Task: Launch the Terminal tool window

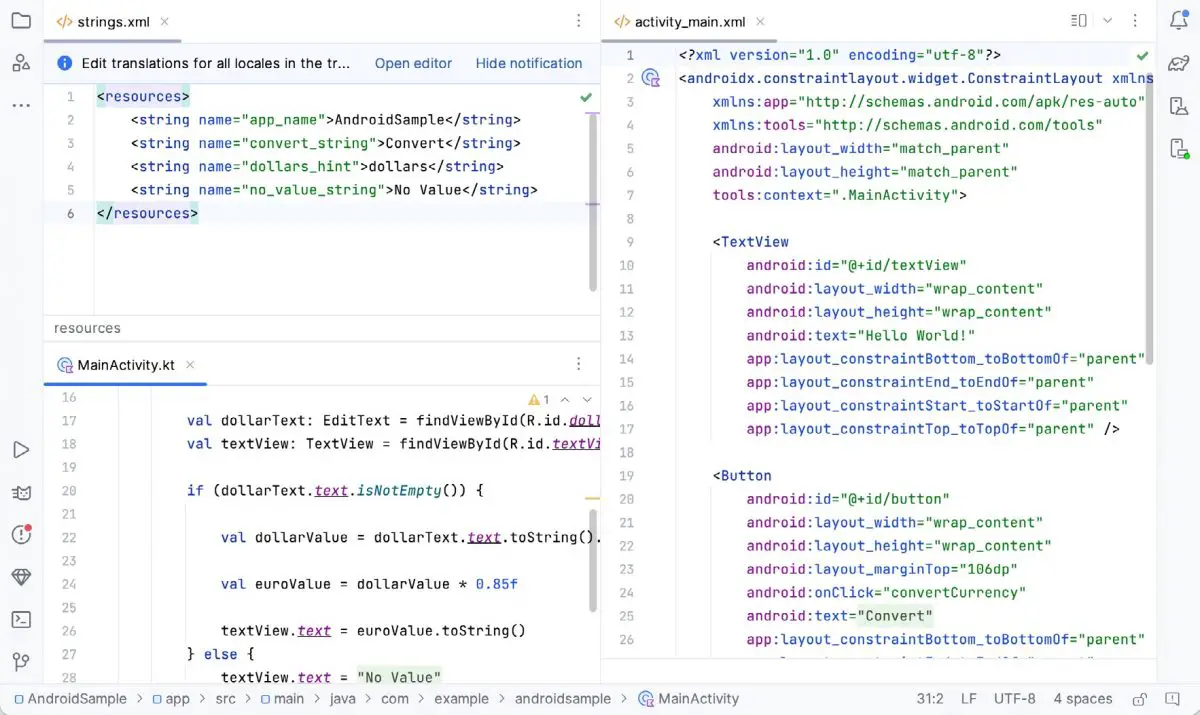Action: 22,619
